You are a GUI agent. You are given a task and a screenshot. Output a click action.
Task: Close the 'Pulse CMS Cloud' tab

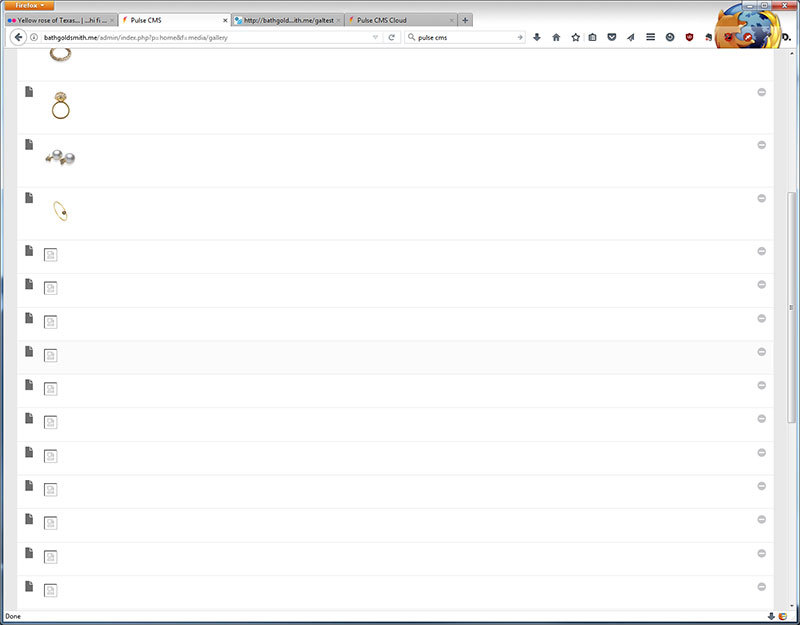point(452,20)
